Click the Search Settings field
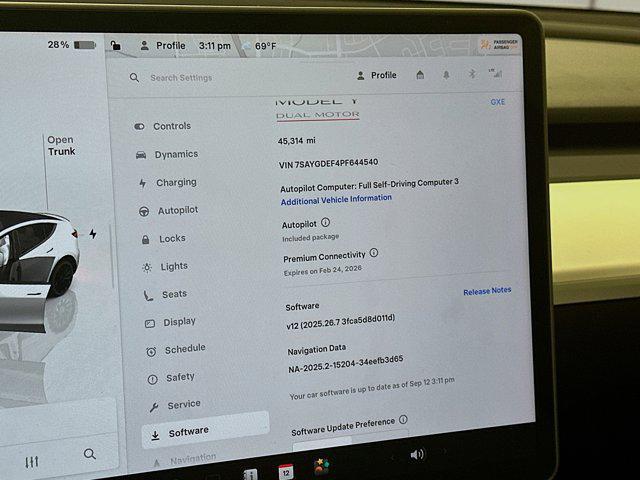Image resolution: width=640 pixels, height=480 pixels. pos(181,78)
